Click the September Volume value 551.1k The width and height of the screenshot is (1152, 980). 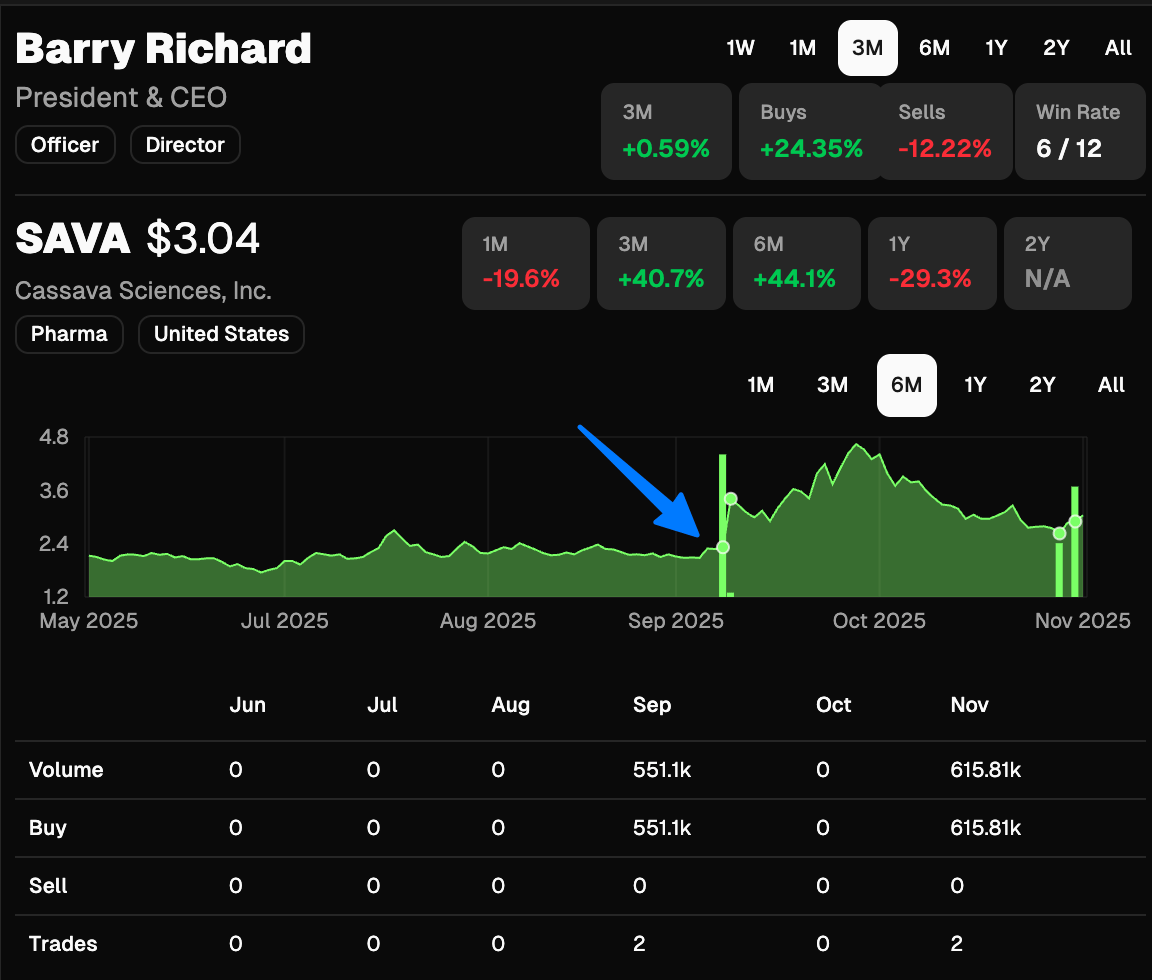[x=662, y=770]
